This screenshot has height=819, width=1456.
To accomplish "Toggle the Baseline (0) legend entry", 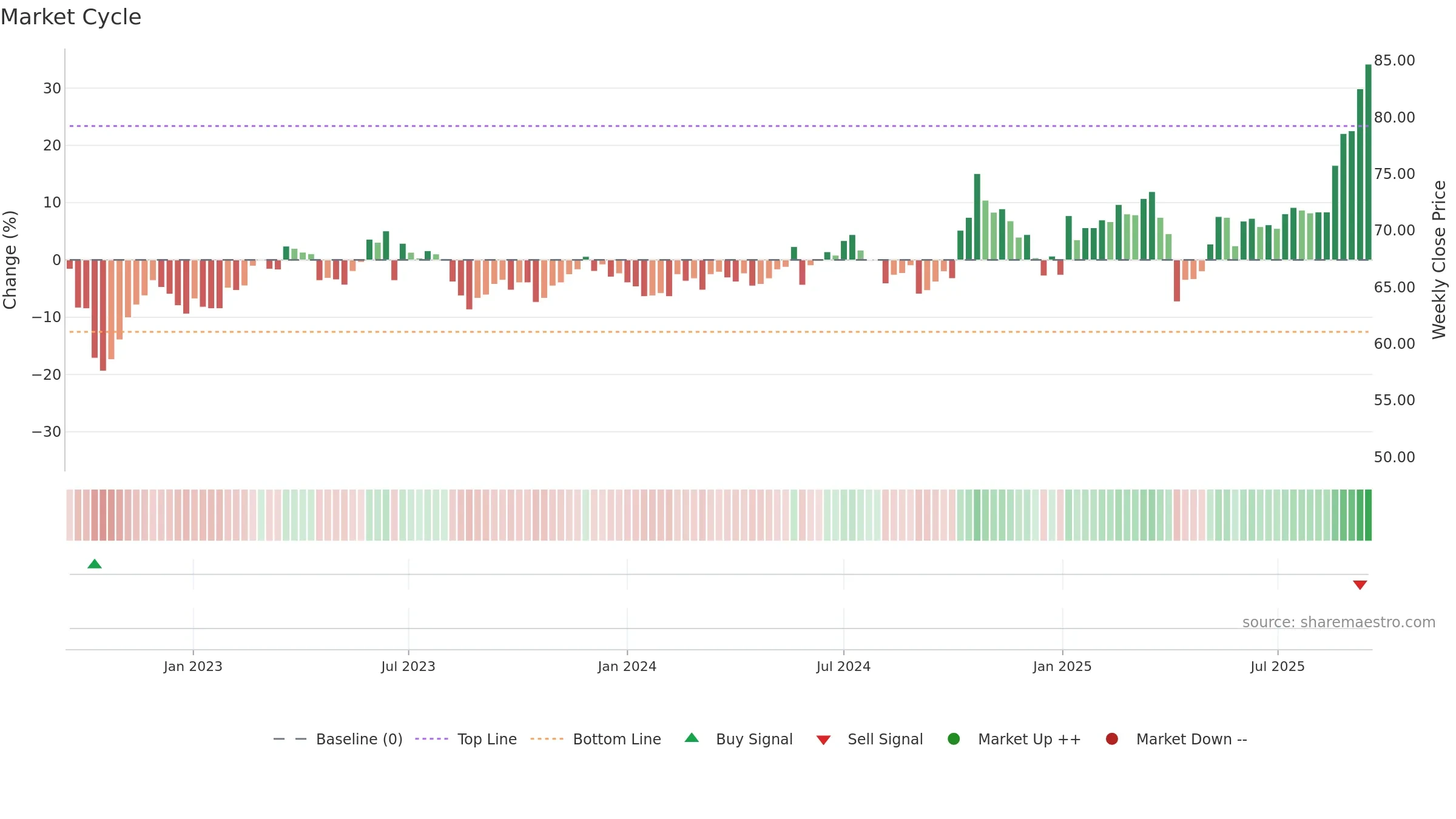I will [338, 739].
